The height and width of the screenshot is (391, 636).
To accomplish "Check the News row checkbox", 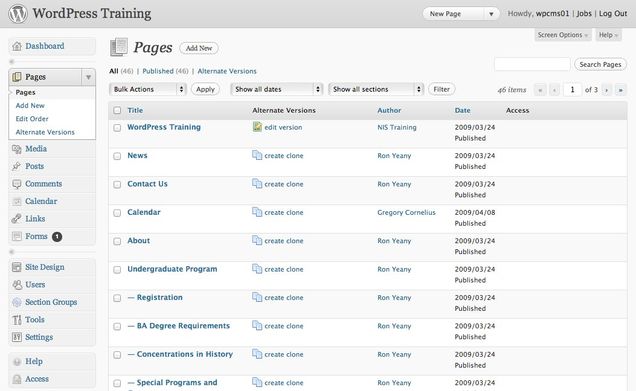I will coord(117,156).
